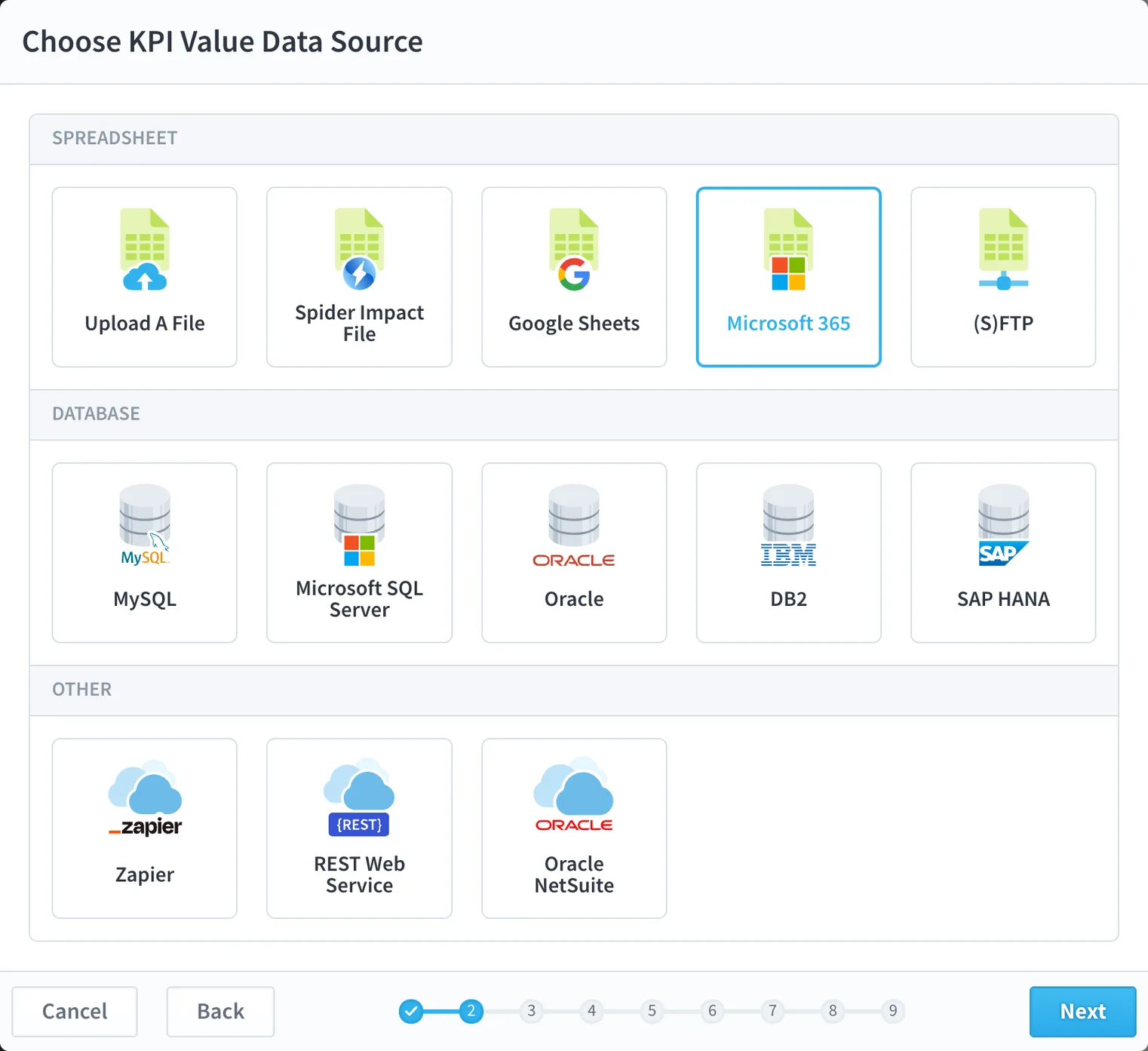Click the current step 2 indicator
This screenshot has height=1051, width=1148.
point(471,1011)
